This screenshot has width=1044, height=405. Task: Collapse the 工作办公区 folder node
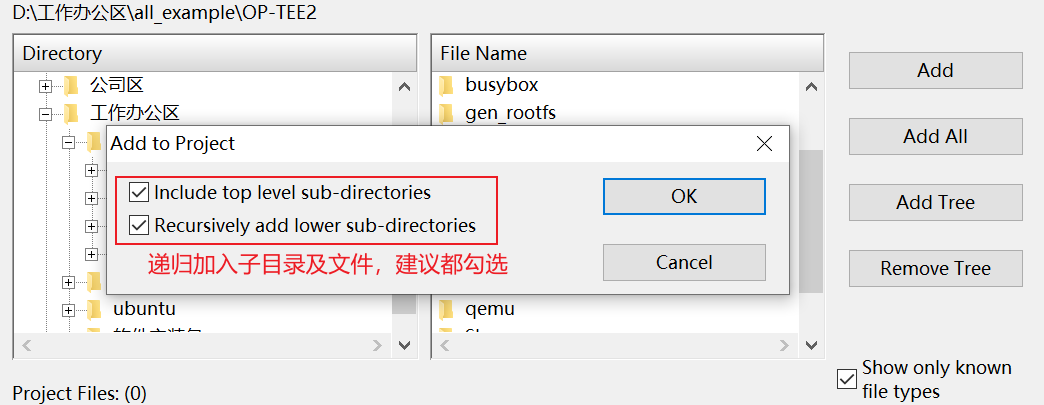[45, 114]
